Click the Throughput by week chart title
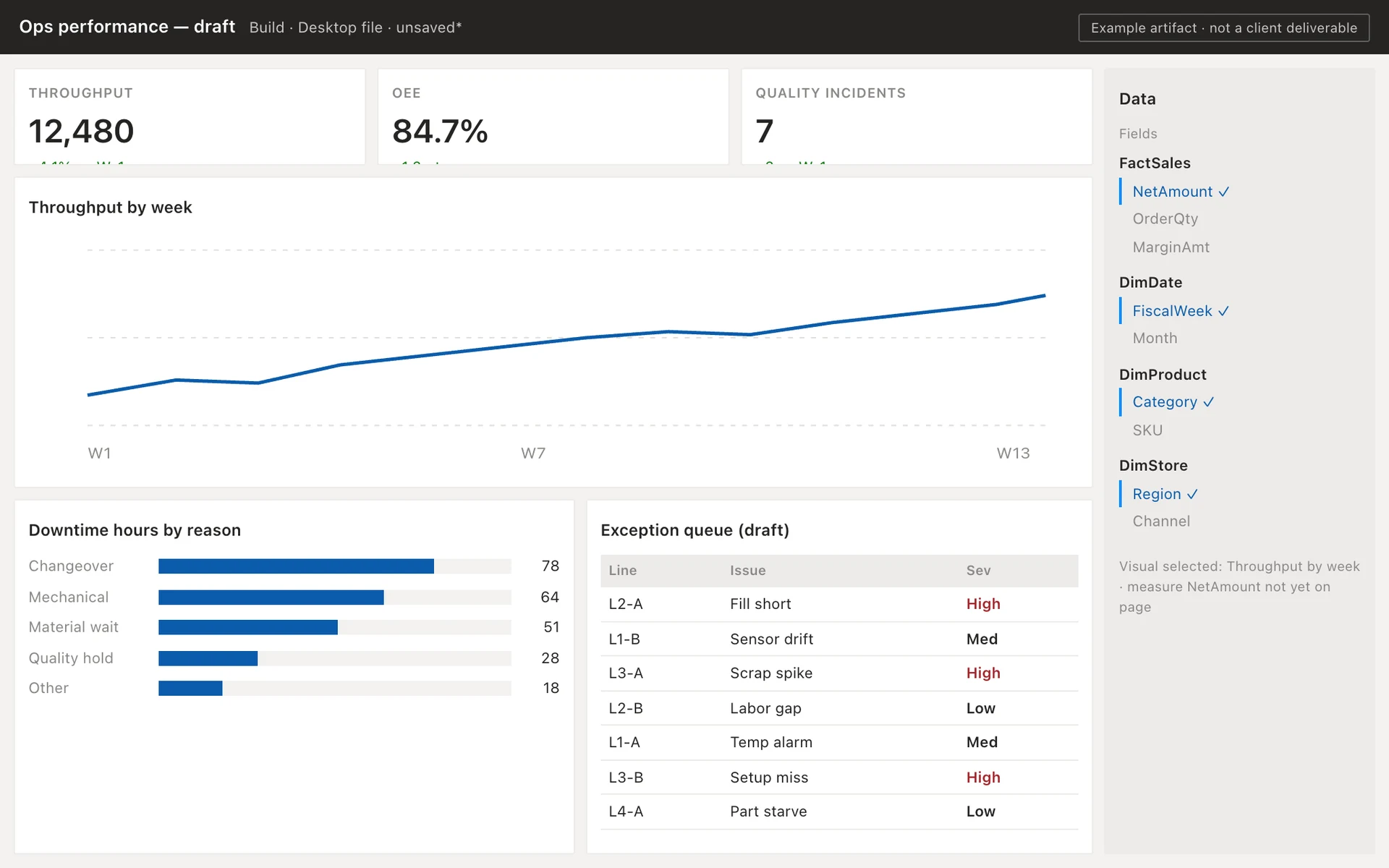1389x868 pixels. 110,208
